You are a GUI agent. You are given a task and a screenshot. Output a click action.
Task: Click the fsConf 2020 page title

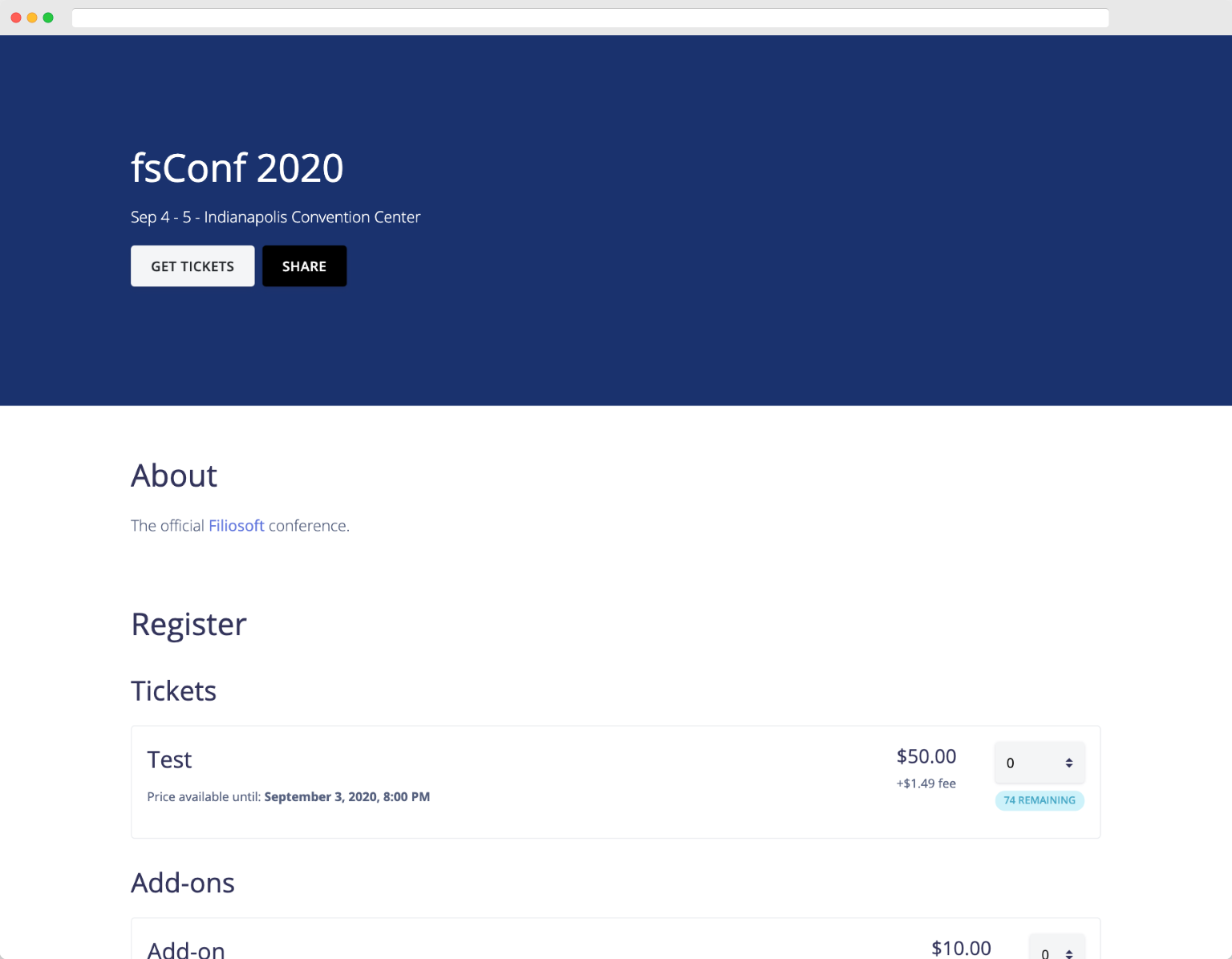(237, 168)
